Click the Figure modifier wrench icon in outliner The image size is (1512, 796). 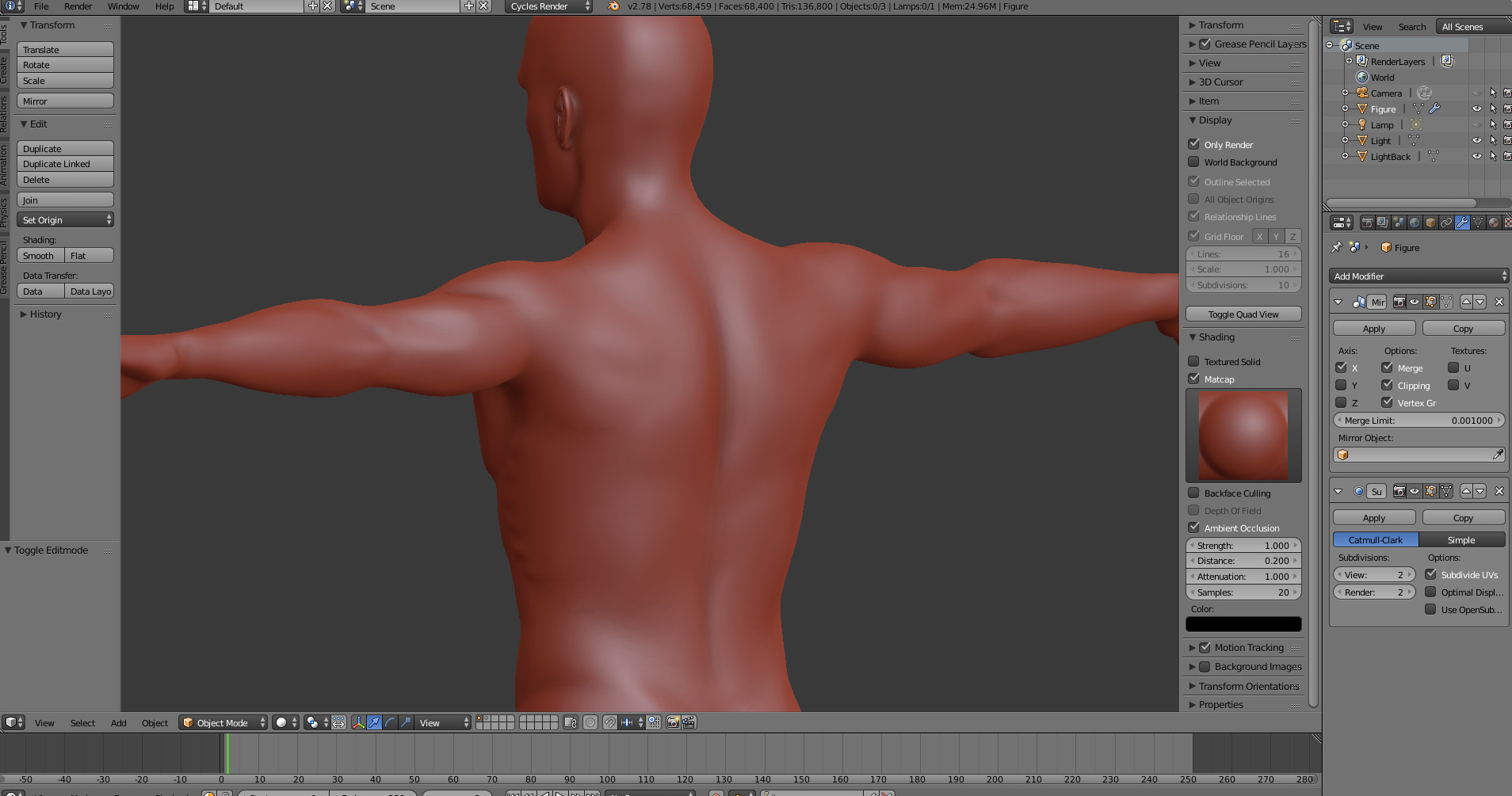click(x=1434, y=109)
